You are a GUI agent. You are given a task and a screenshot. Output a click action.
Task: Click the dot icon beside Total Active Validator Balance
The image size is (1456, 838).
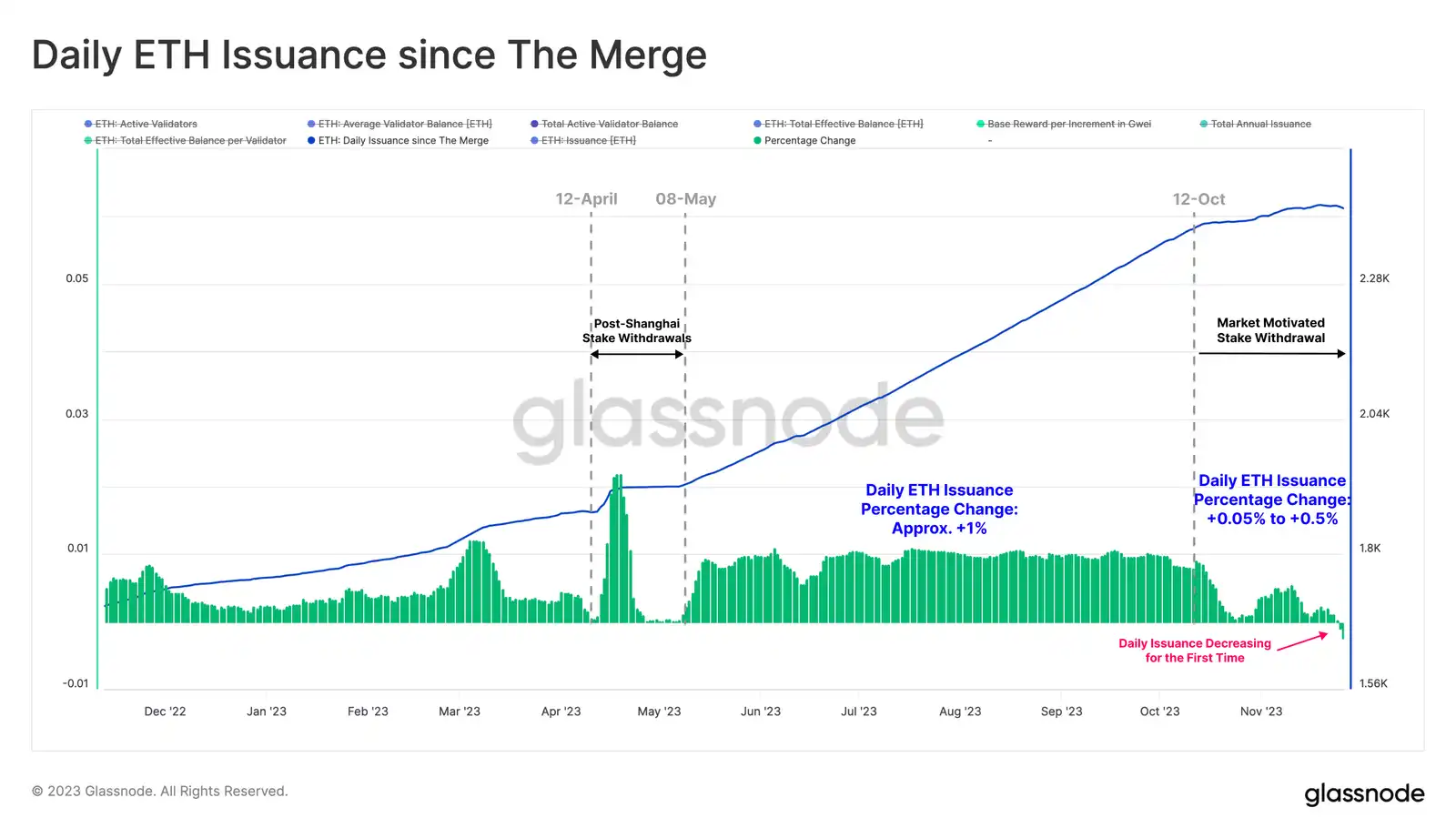(535, 124)
